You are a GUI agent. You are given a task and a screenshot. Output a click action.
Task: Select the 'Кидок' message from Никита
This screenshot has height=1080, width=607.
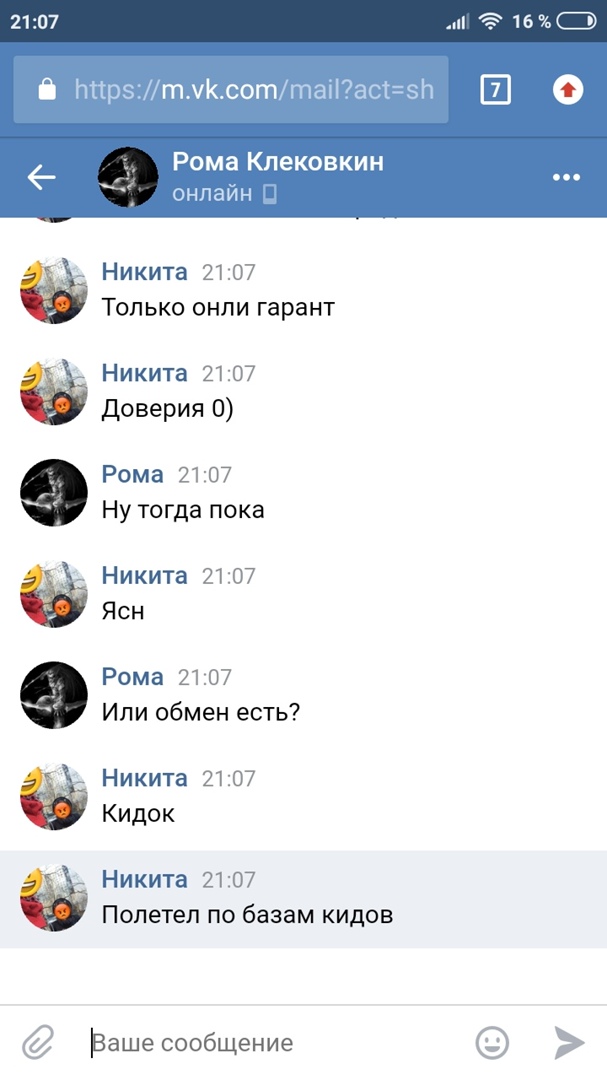click(138, 813)
